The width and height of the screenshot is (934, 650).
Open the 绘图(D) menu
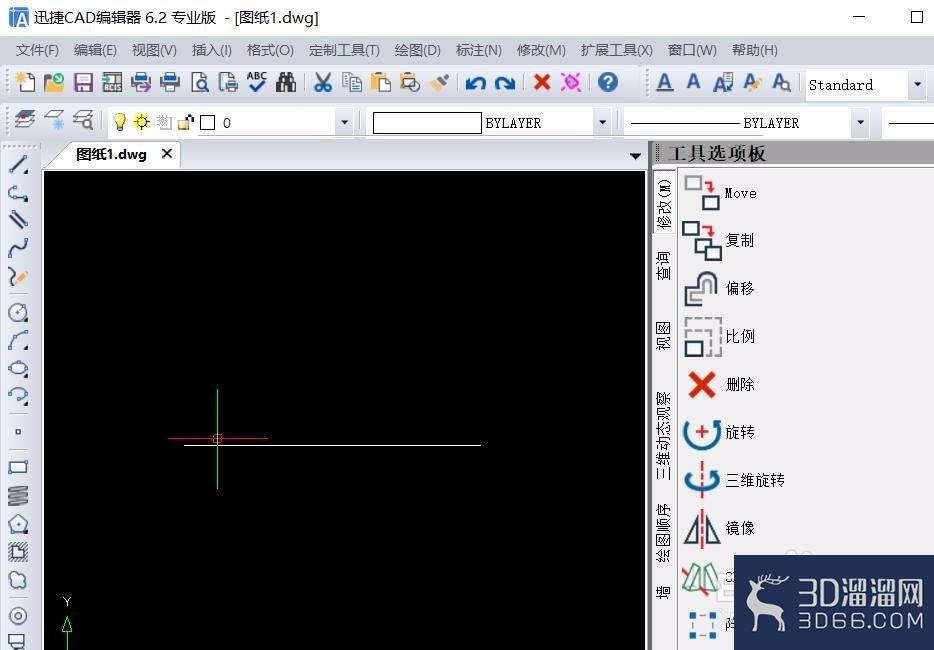click(417, 50)
